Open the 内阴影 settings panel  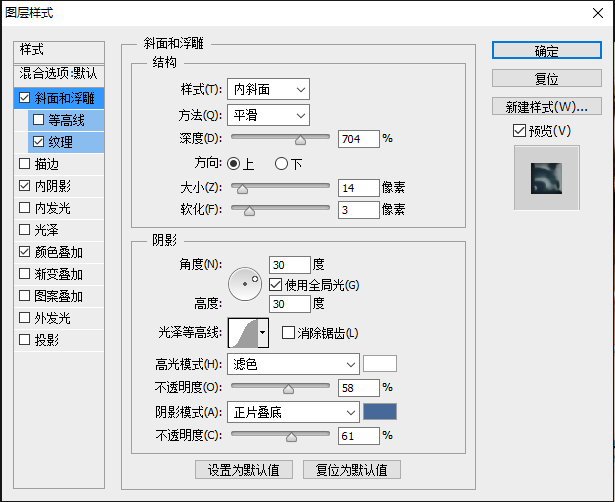click(x=53, y=186)
